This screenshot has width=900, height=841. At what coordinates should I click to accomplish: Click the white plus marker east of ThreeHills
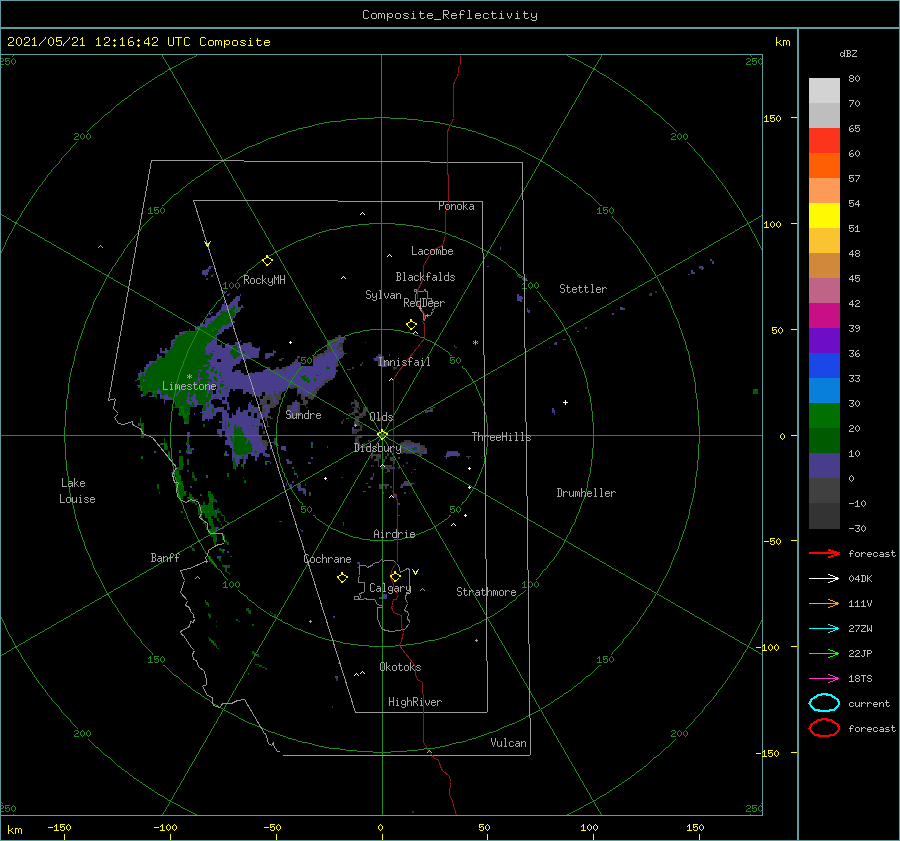click(x=565, y=402)
